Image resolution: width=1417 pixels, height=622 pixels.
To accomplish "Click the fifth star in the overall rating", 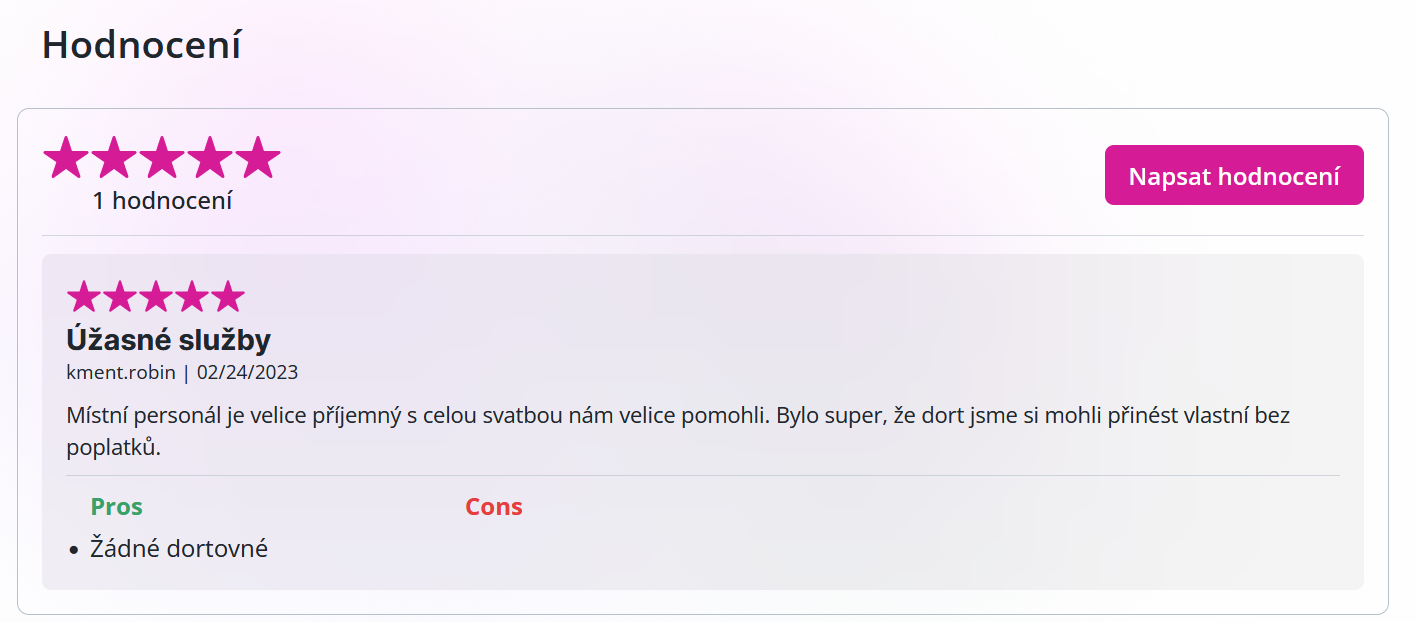I will (x=258, y=158).
